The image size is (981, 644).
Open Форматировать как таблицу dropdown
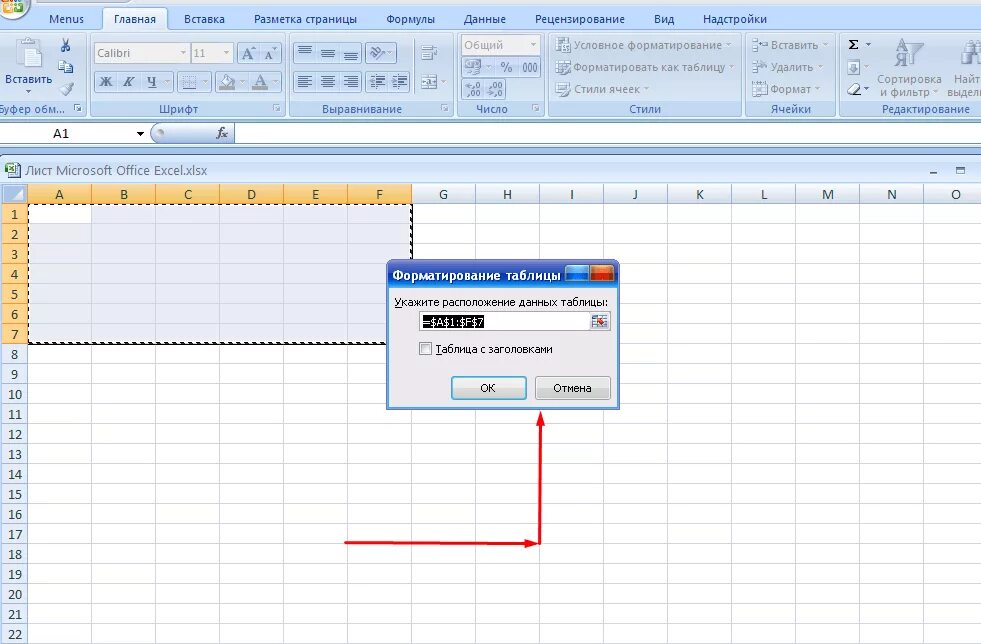coord(645,67)
